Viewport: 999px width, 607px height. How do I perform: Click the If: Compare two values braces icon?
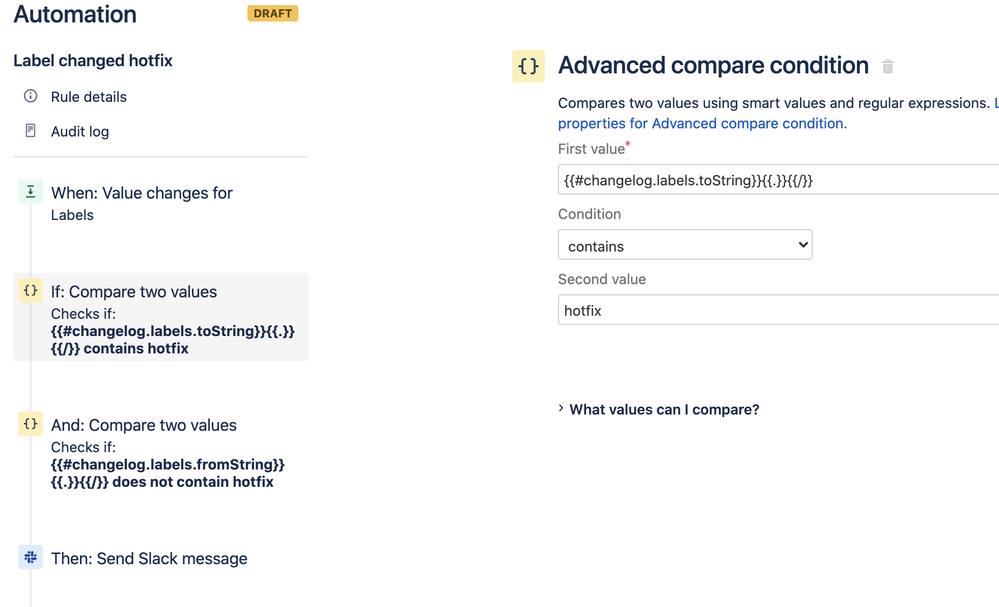click(30, 290)
